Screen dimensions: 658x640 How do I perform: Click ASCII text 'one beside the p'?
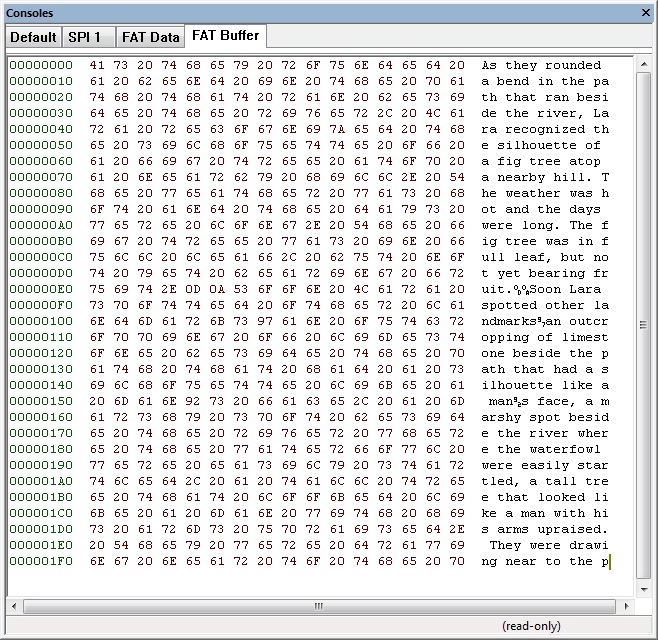(545, 353)
